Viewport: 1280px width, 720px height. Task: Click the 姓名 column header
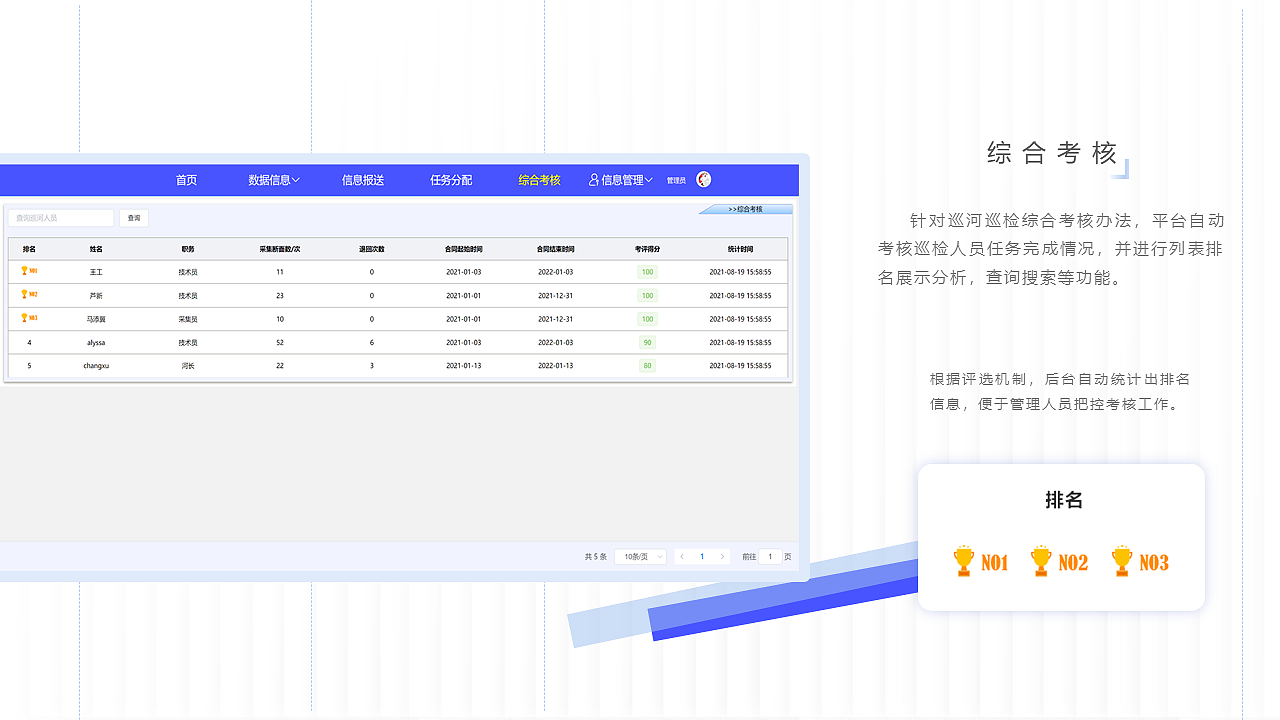click(x=96, y=249)
